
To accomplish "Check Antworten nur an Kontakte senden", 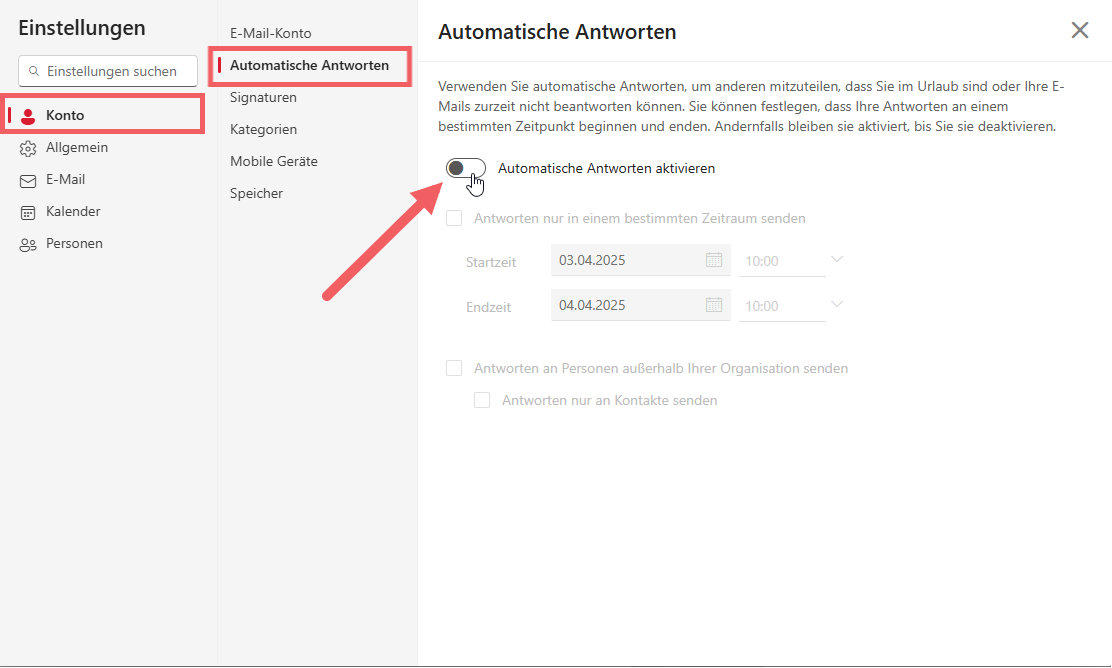I will pos(482,400).
